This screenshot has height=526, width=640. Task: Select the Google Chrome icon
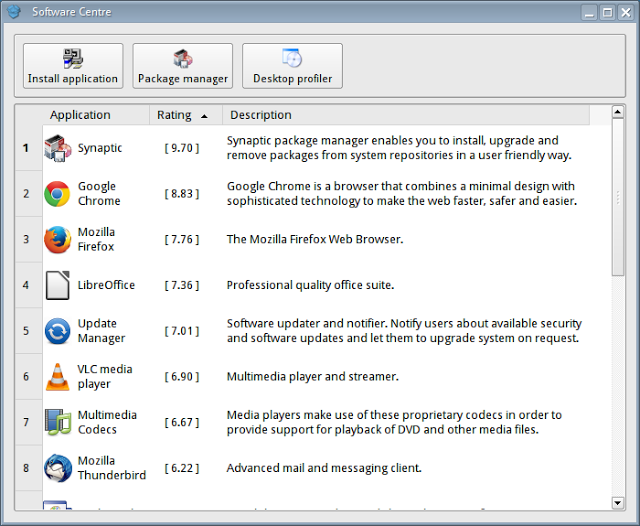point(58,194)
